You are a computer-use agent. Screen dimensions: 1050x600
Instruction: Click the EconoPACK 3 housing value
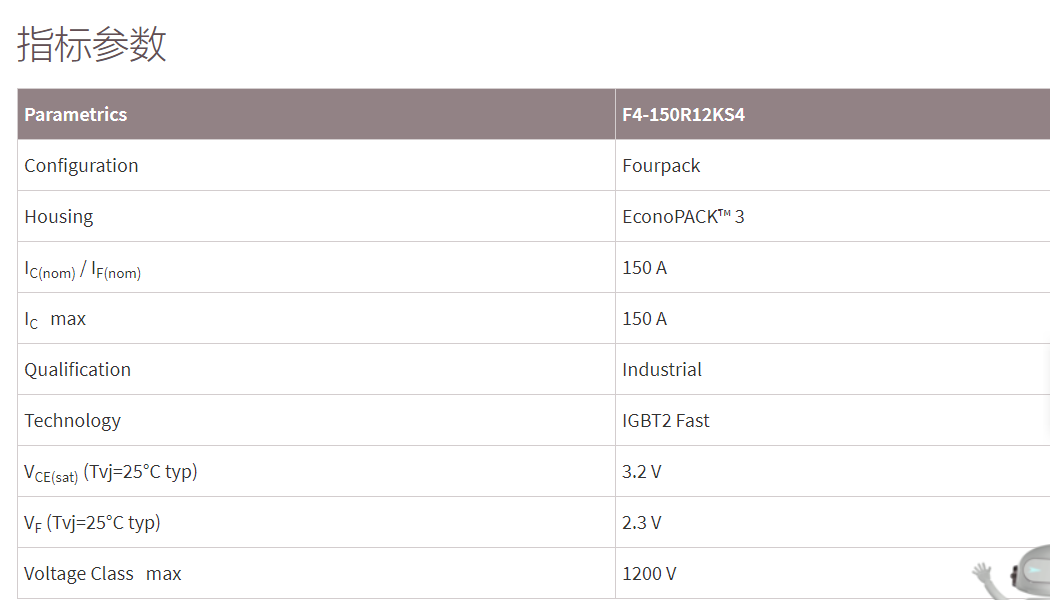(x=683, y=216)
